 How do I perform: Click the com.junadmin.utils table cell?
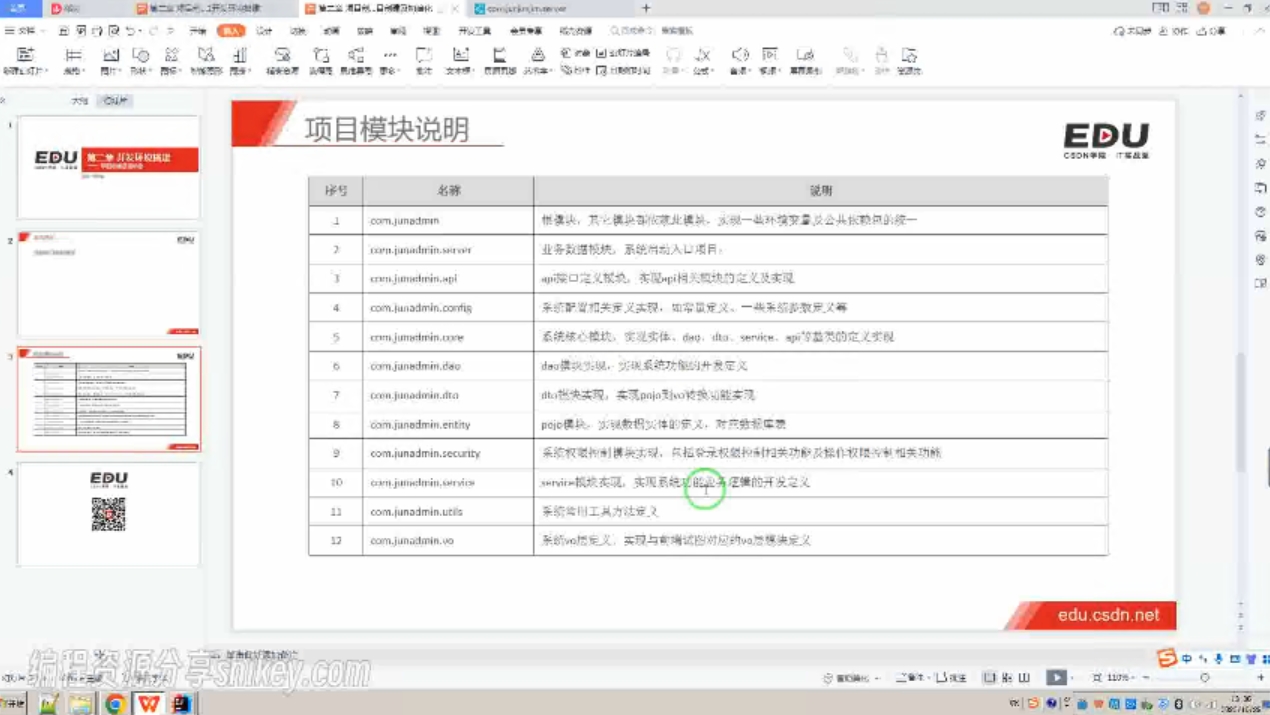(448, 511)
